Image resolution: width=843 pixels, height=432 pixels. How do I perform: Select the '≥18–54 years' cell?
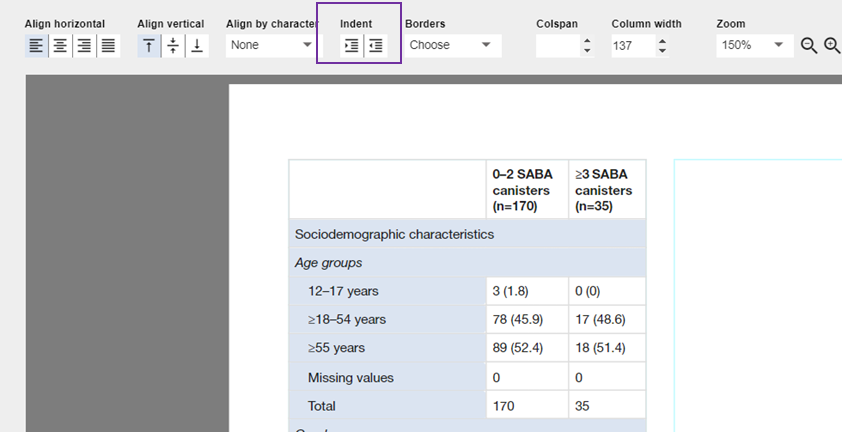pyautogui.click(x=388, y=320)
